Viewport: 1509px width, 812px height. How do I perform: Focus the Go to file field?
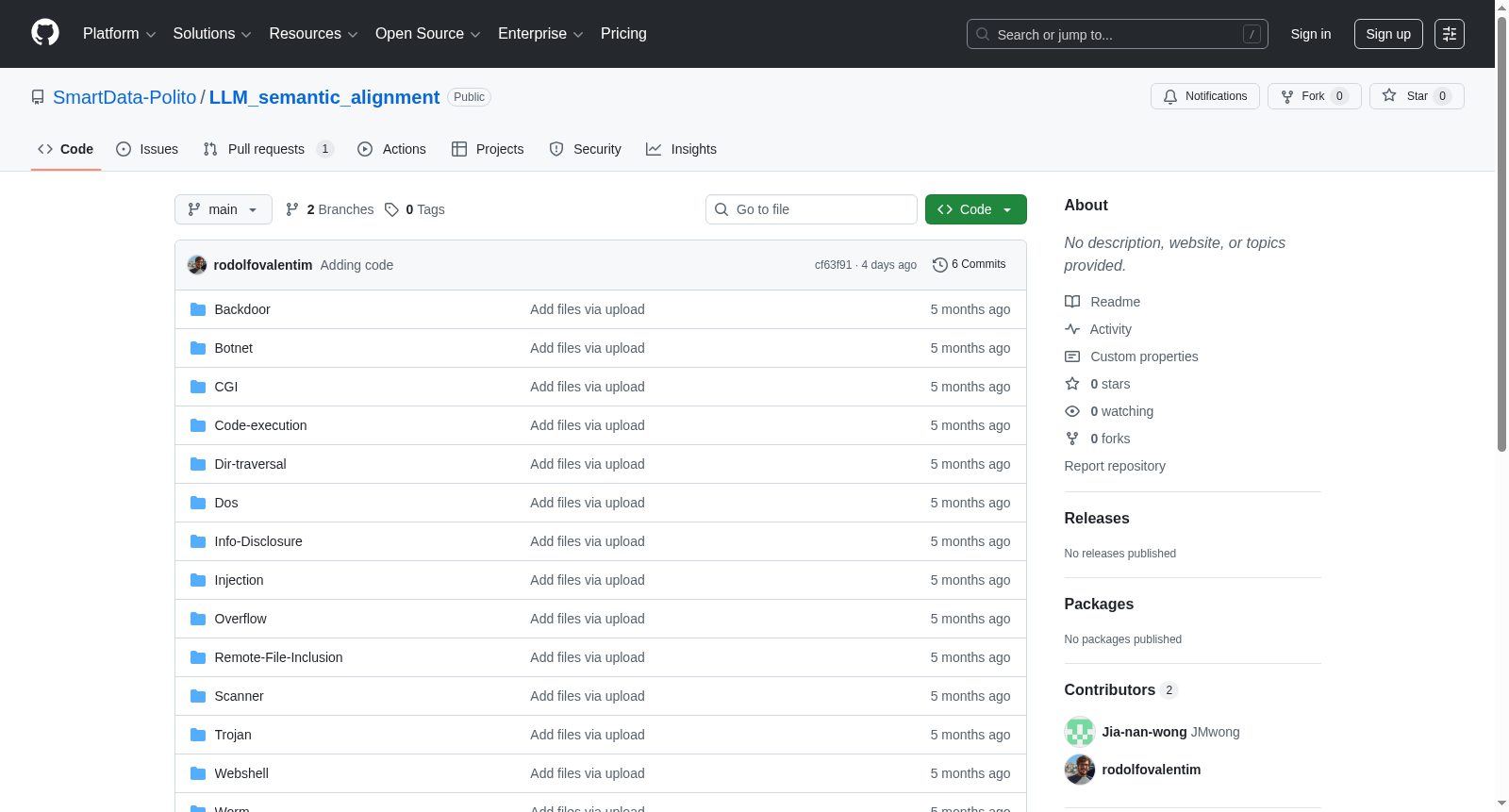811,209
